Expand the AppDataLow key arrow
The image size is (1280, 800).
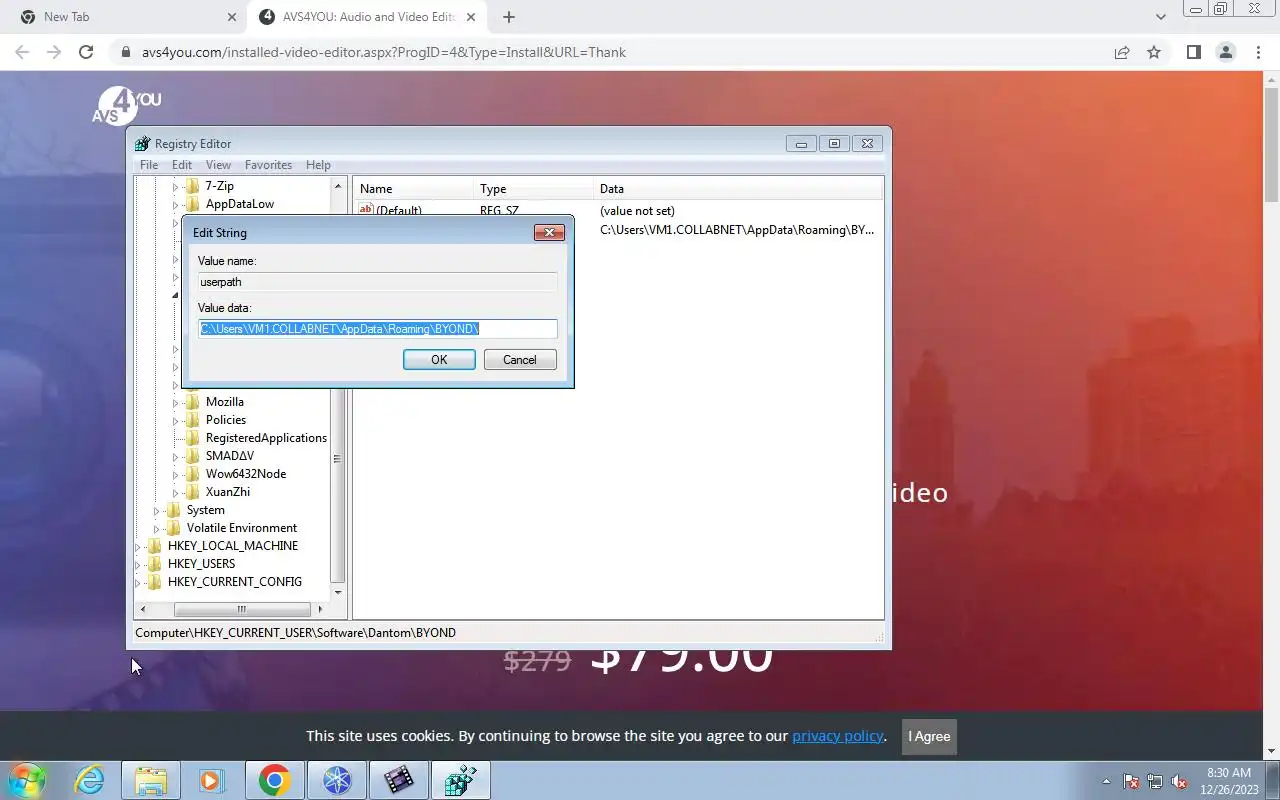point(175,204)
